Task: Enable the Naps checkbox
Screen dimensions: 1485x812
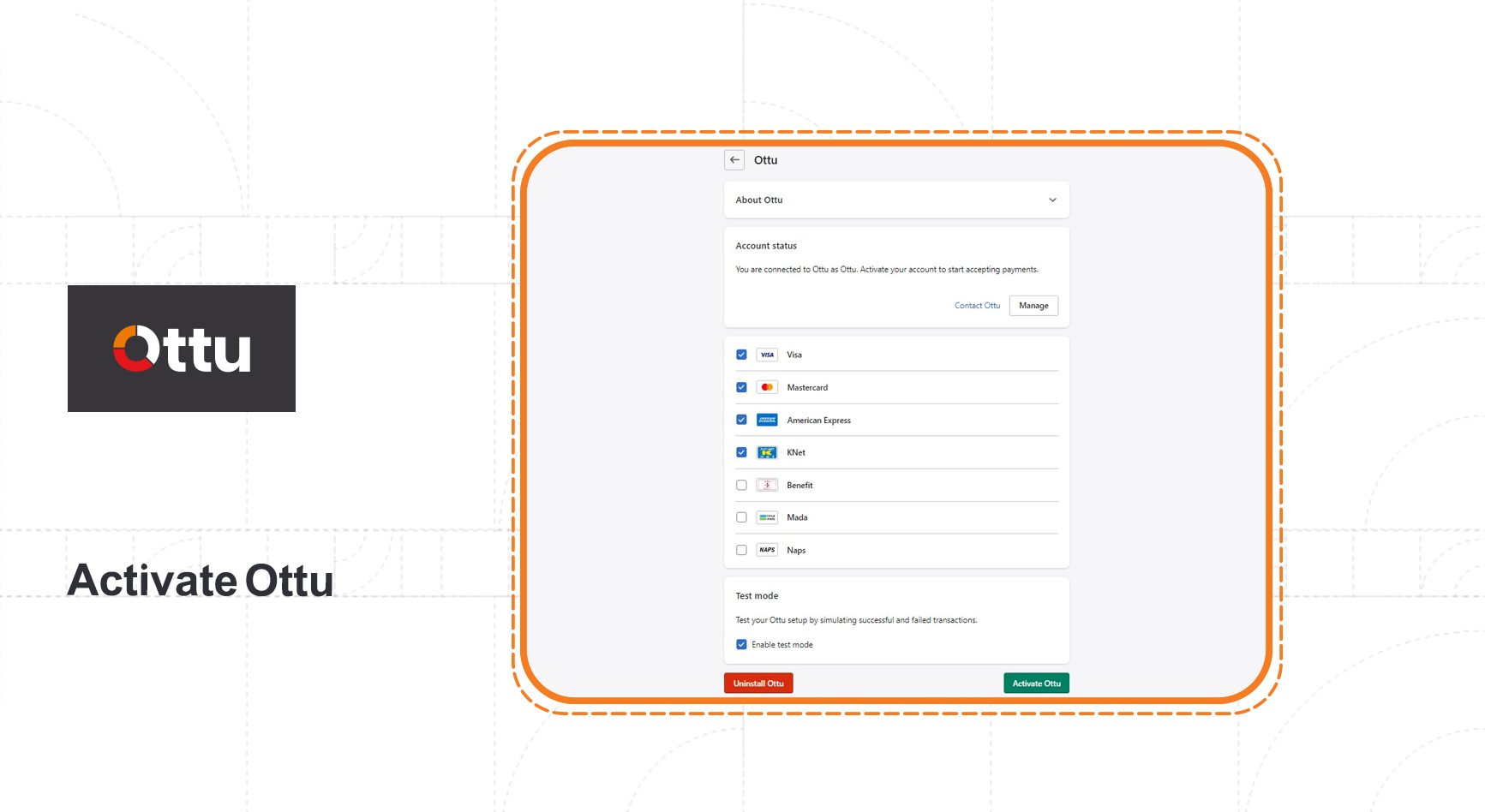Action: [x=741, y=550]
